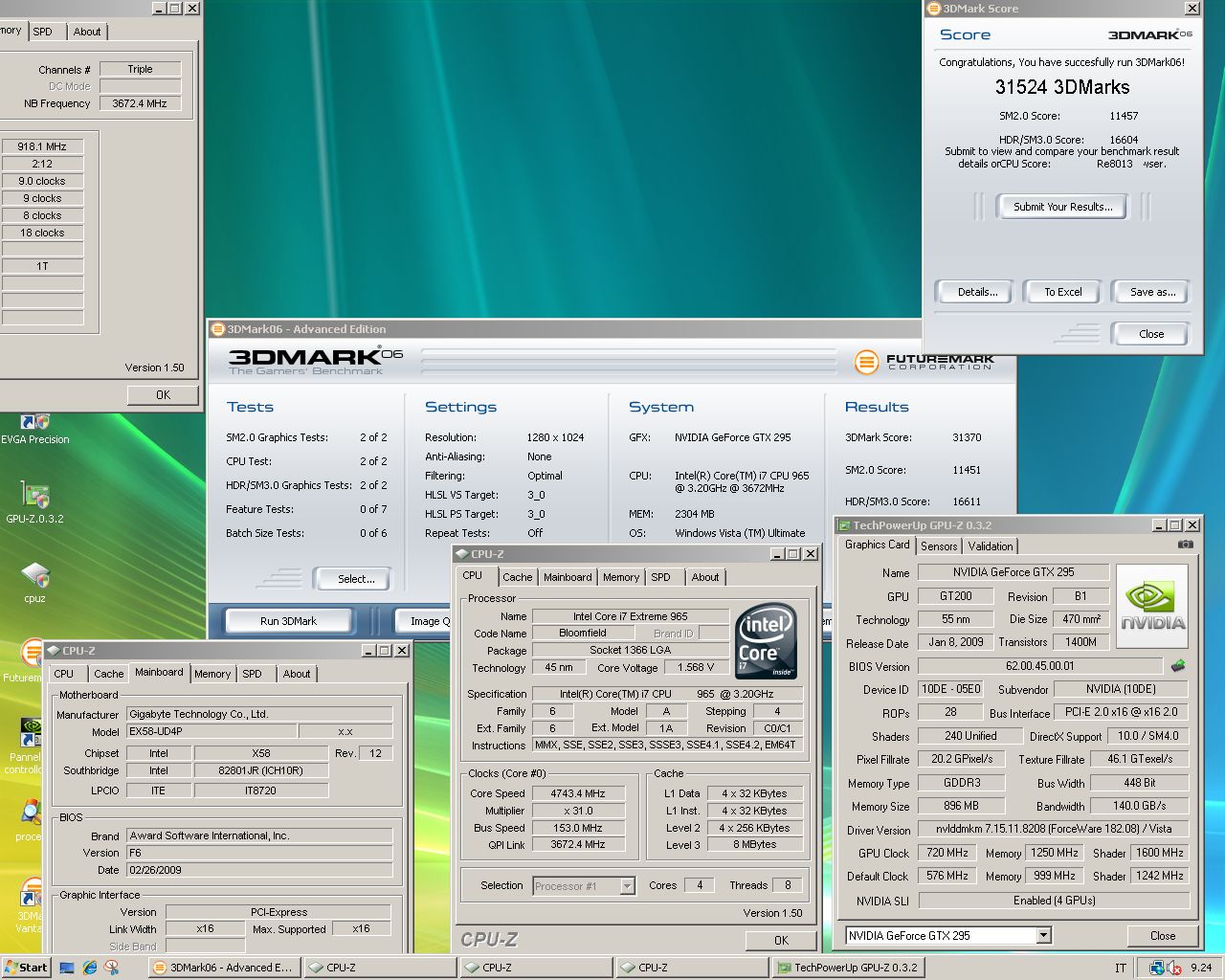The height and width of the screenshot is (980, 1225).
Task: Switch to the Validation tab in GPU-Z
Action: click(990, 546)
